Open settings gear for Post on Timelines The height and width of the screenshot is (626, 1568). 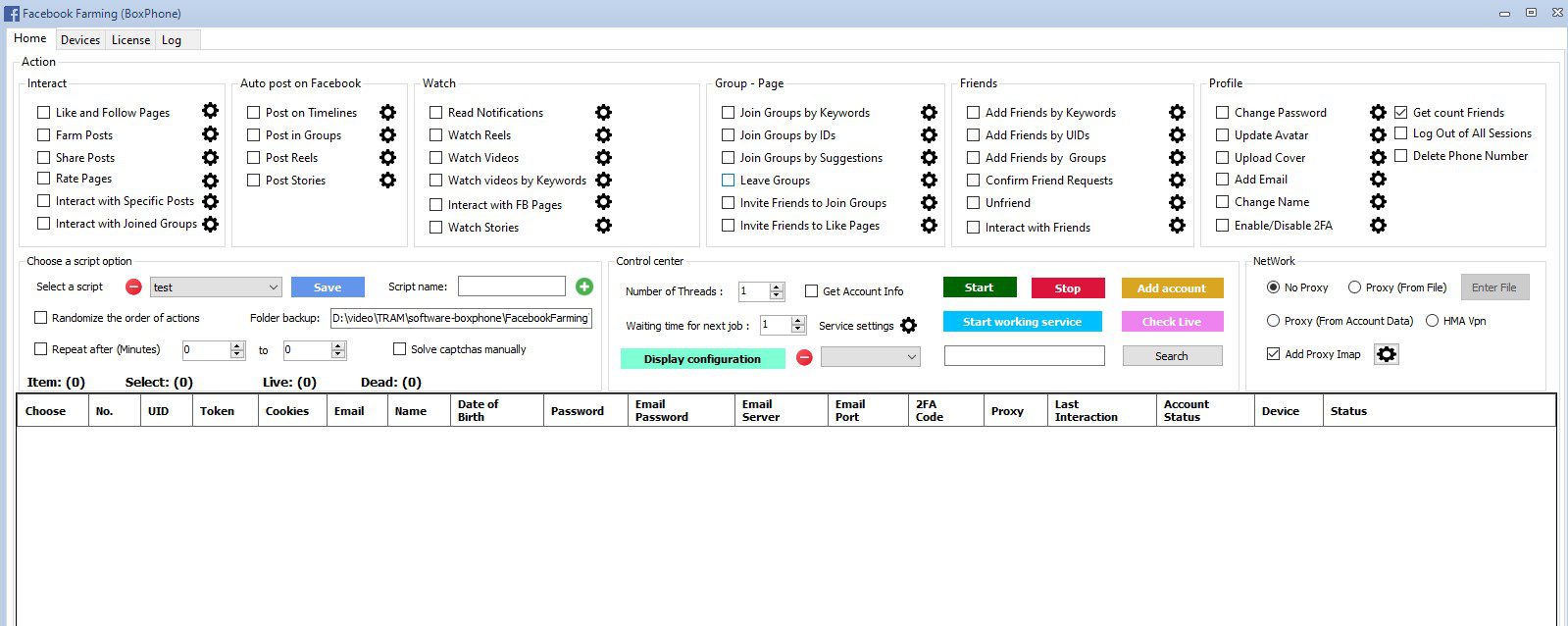387,113
